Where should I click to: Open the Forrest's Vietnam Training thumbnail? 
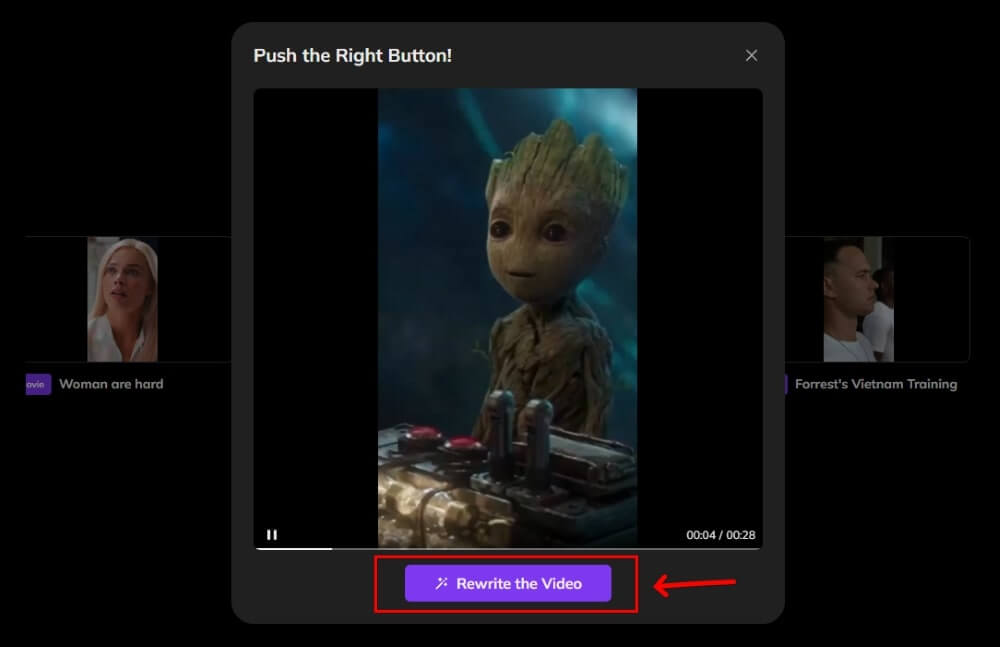pyautogui.click(x=858, y=299)
